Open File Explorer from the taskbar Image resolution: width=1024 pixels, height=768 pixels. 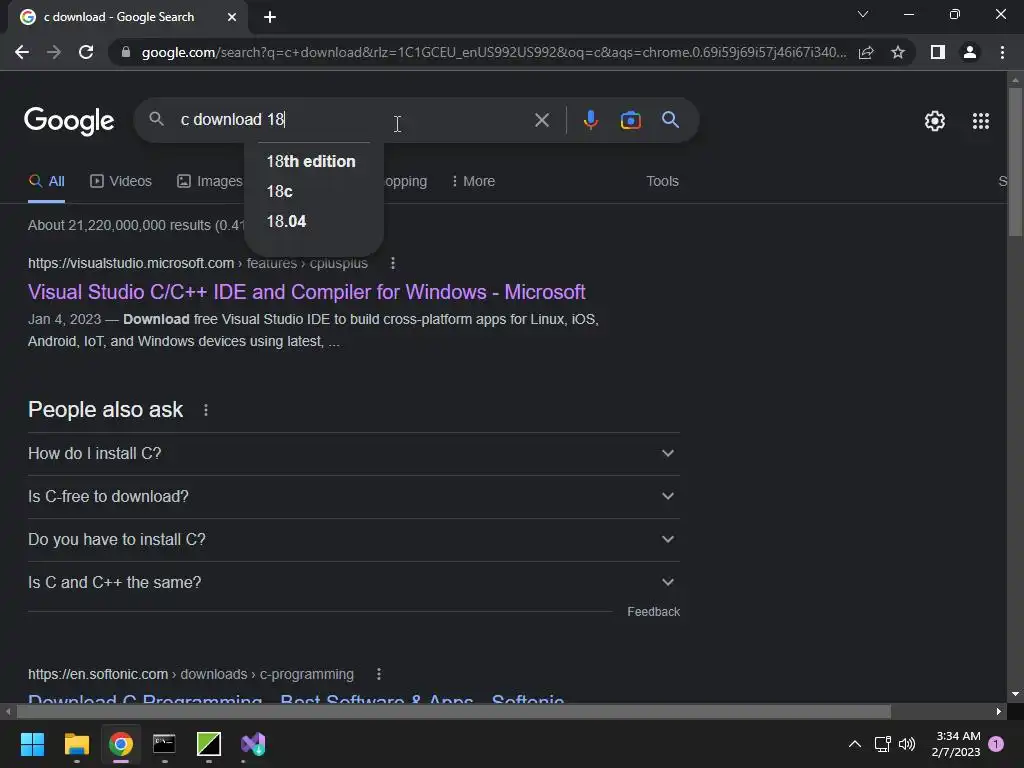[76, 744]
